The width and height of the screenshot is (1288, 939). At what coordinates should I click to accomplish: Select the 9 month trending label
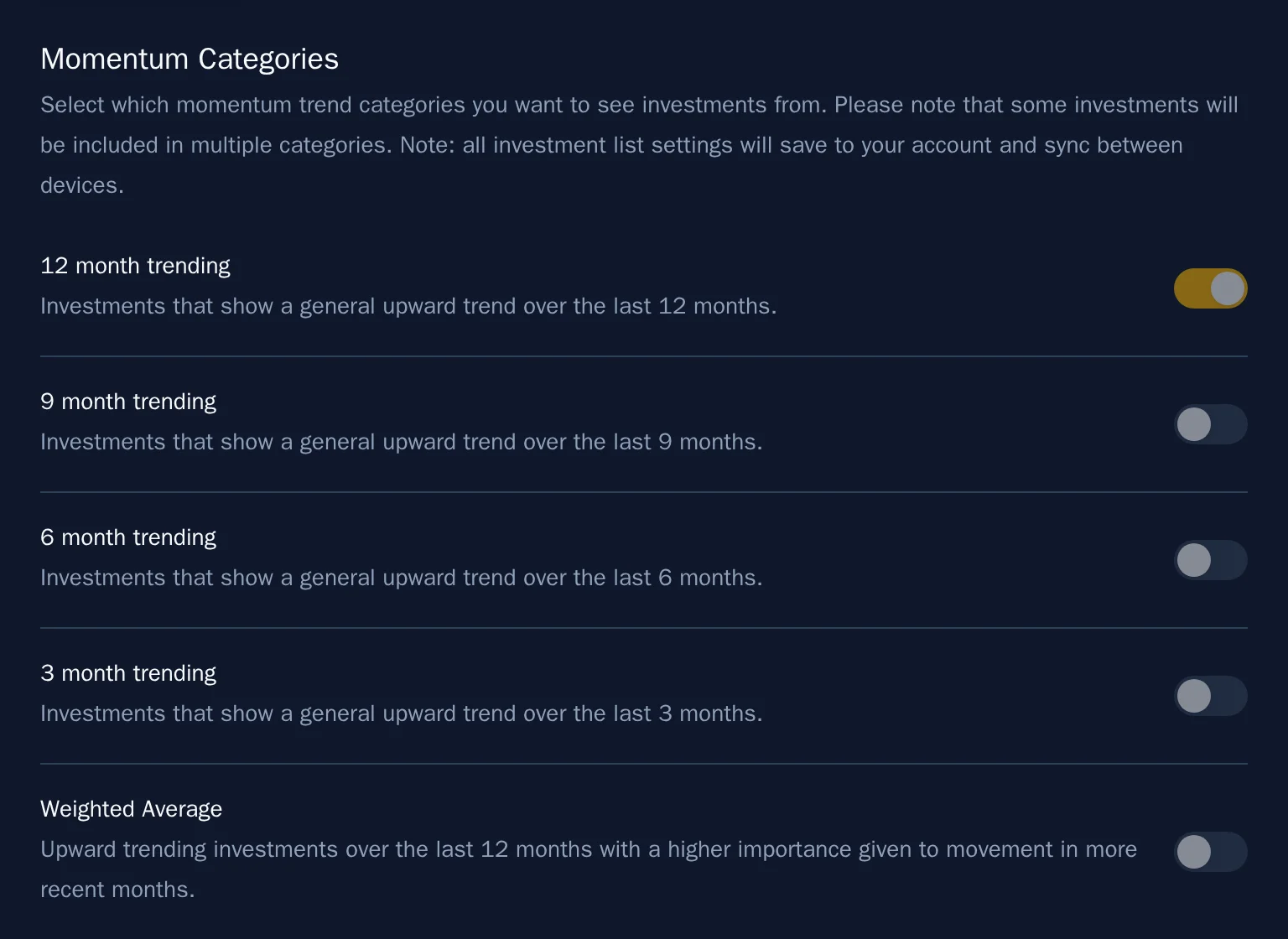click(128, 402)
